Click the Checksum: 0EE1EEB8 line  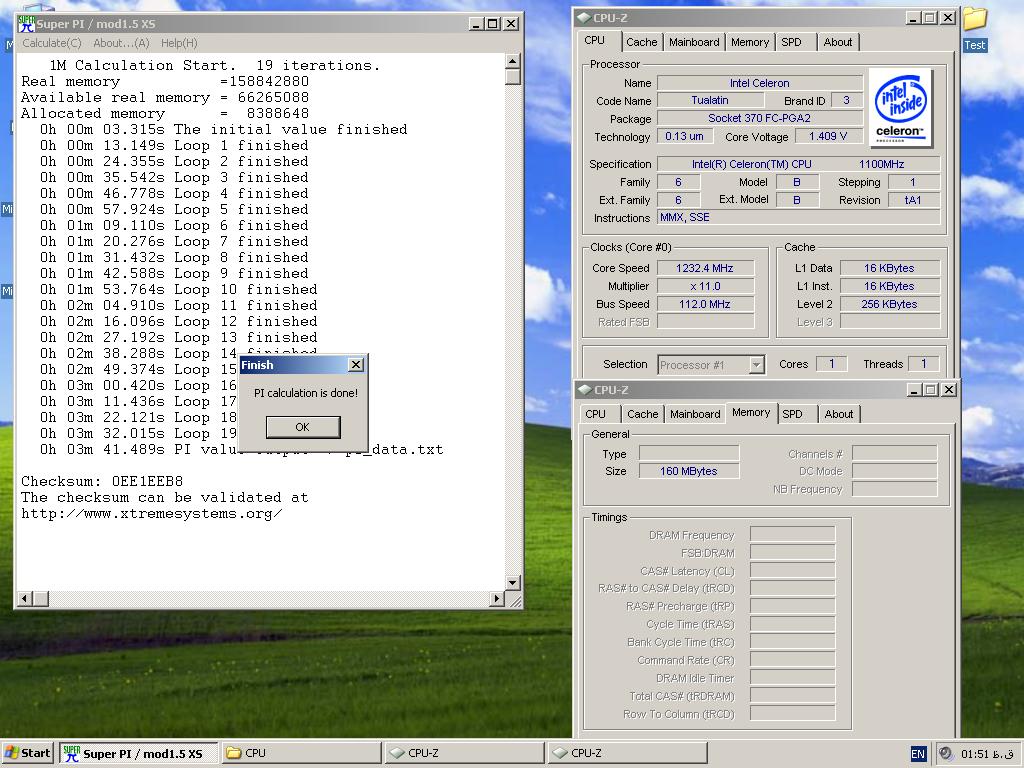[102, 481]
